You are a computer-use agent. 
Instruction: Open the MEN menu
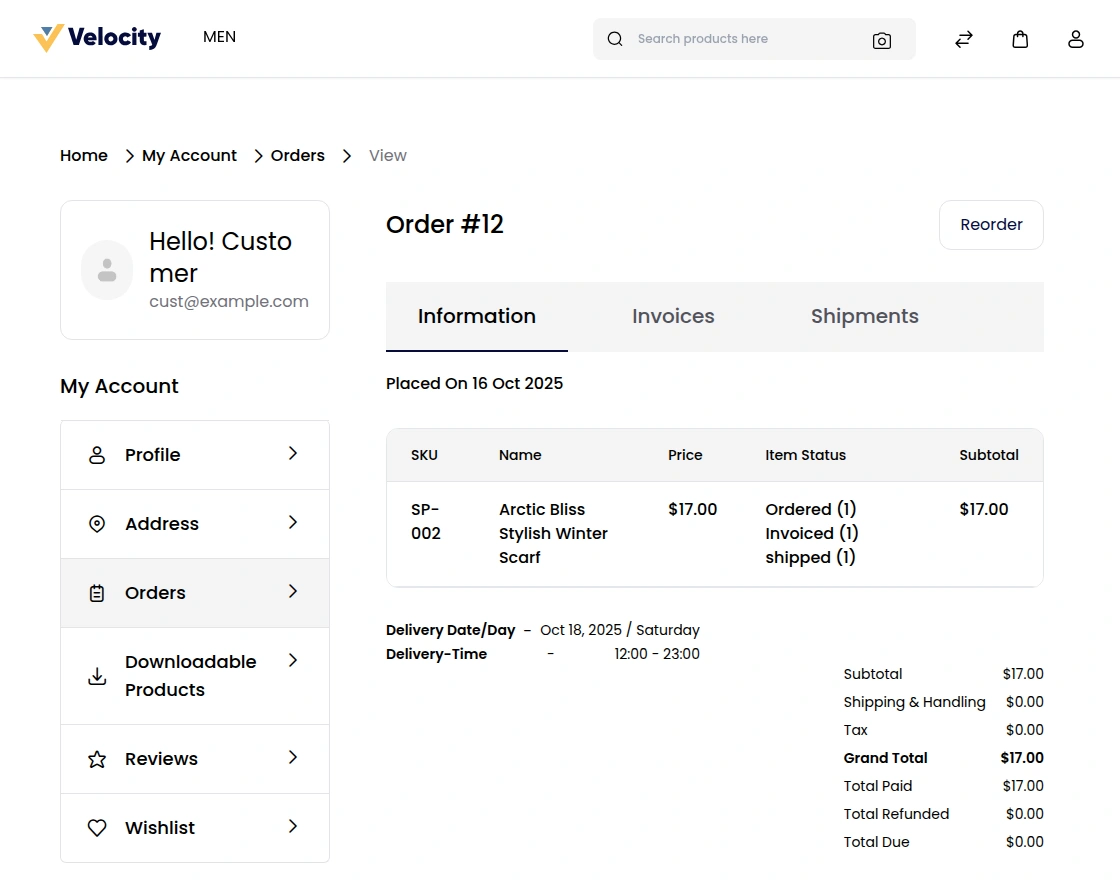(x=219, y=37)
